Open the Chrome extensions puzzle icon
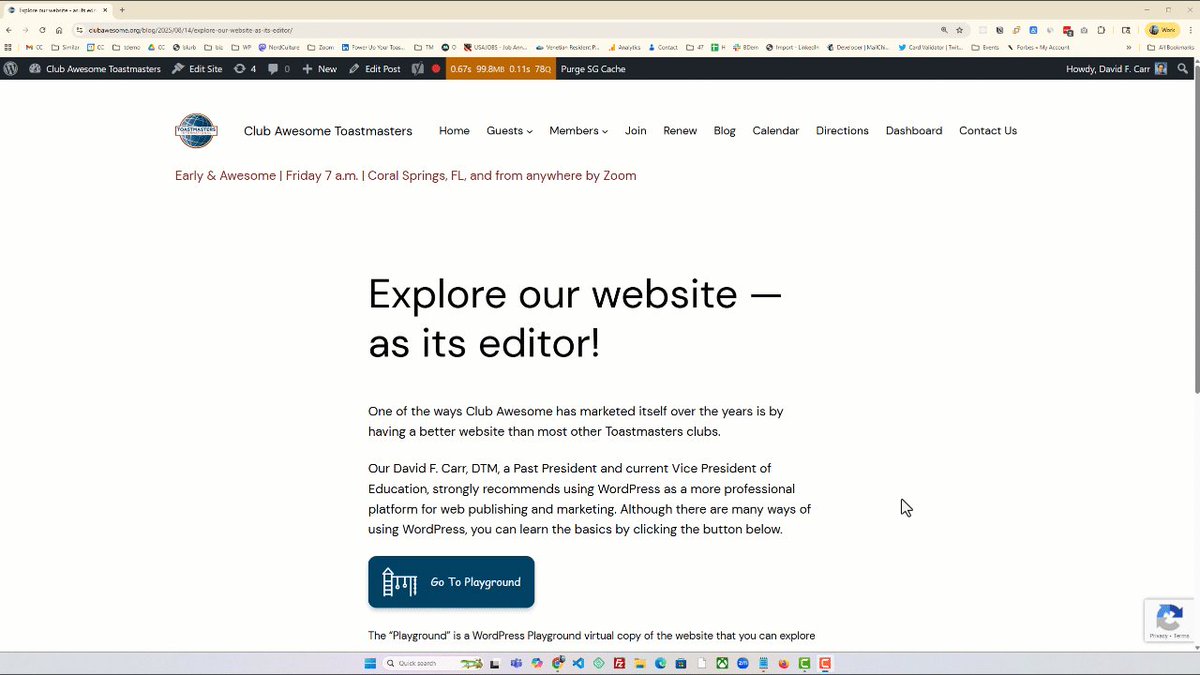1200x675 pixels. coord(1102,30)
